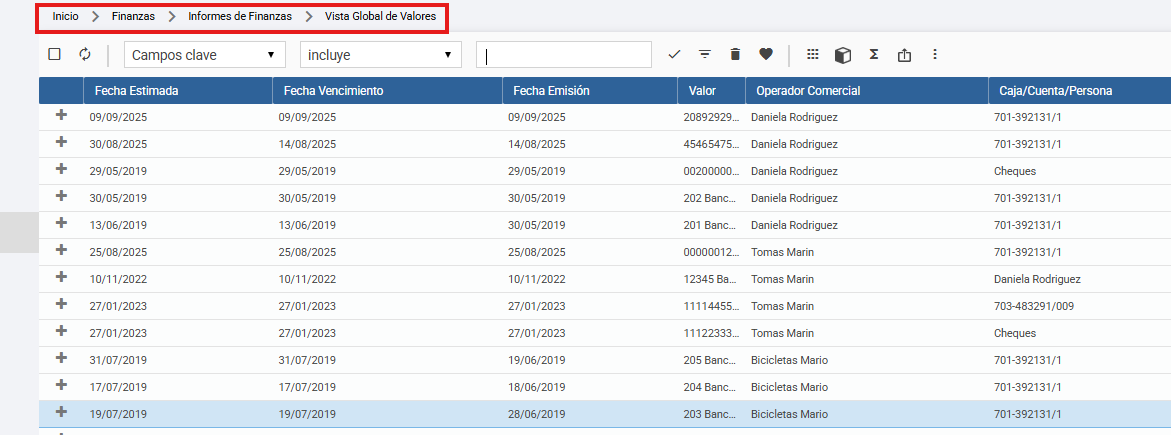
Task: Click Fecha Emisión 19/06/2019 cell
Action: coord(537,360)
